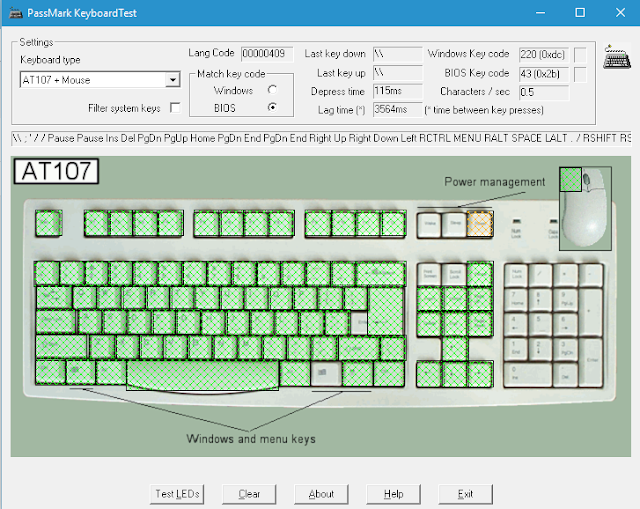Open the Keyboard type dropdown

pos(173,80)
